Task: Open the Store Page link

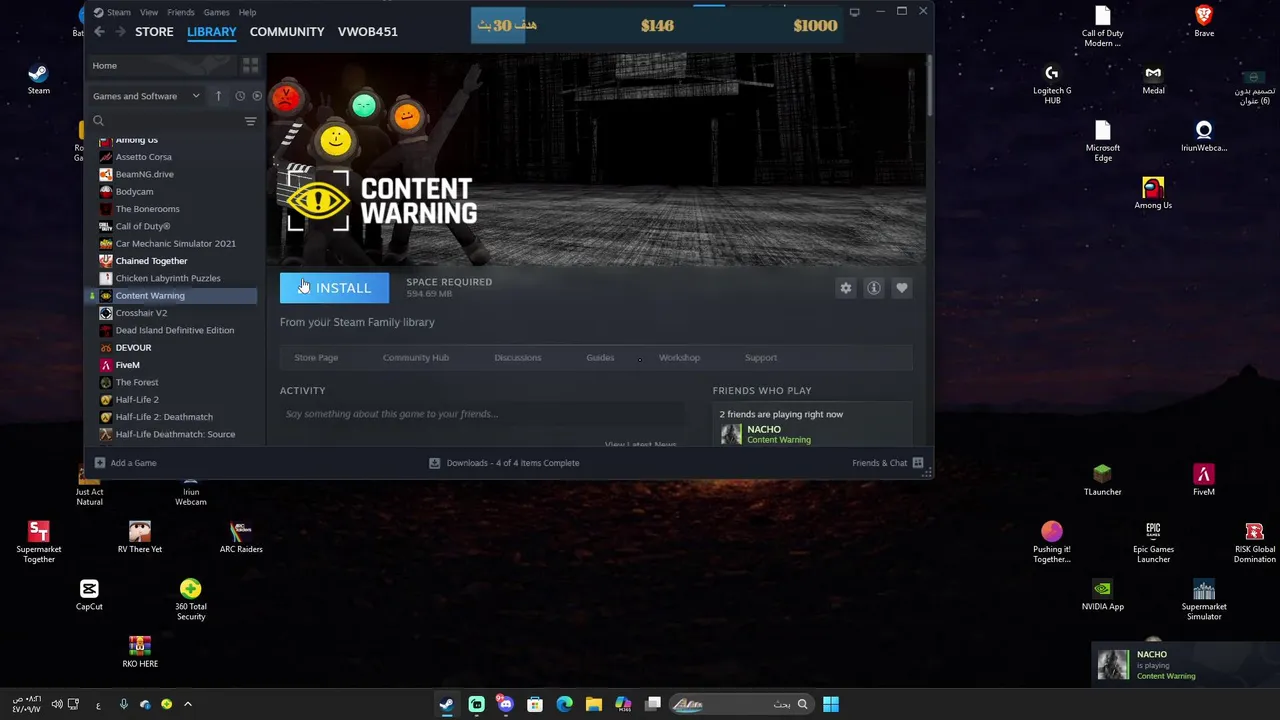Action: click(x=316, y=358)
